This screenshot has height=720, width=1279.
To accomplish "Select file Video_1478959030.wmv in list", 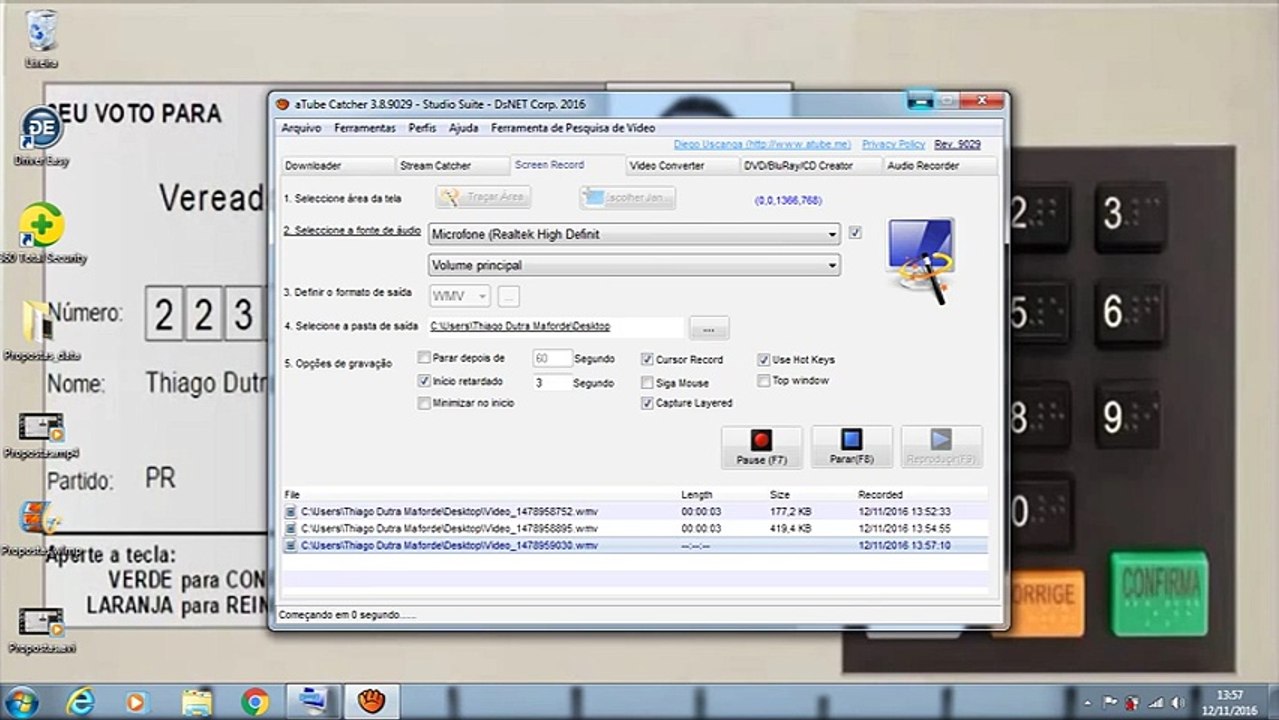I will click(635, 545).
